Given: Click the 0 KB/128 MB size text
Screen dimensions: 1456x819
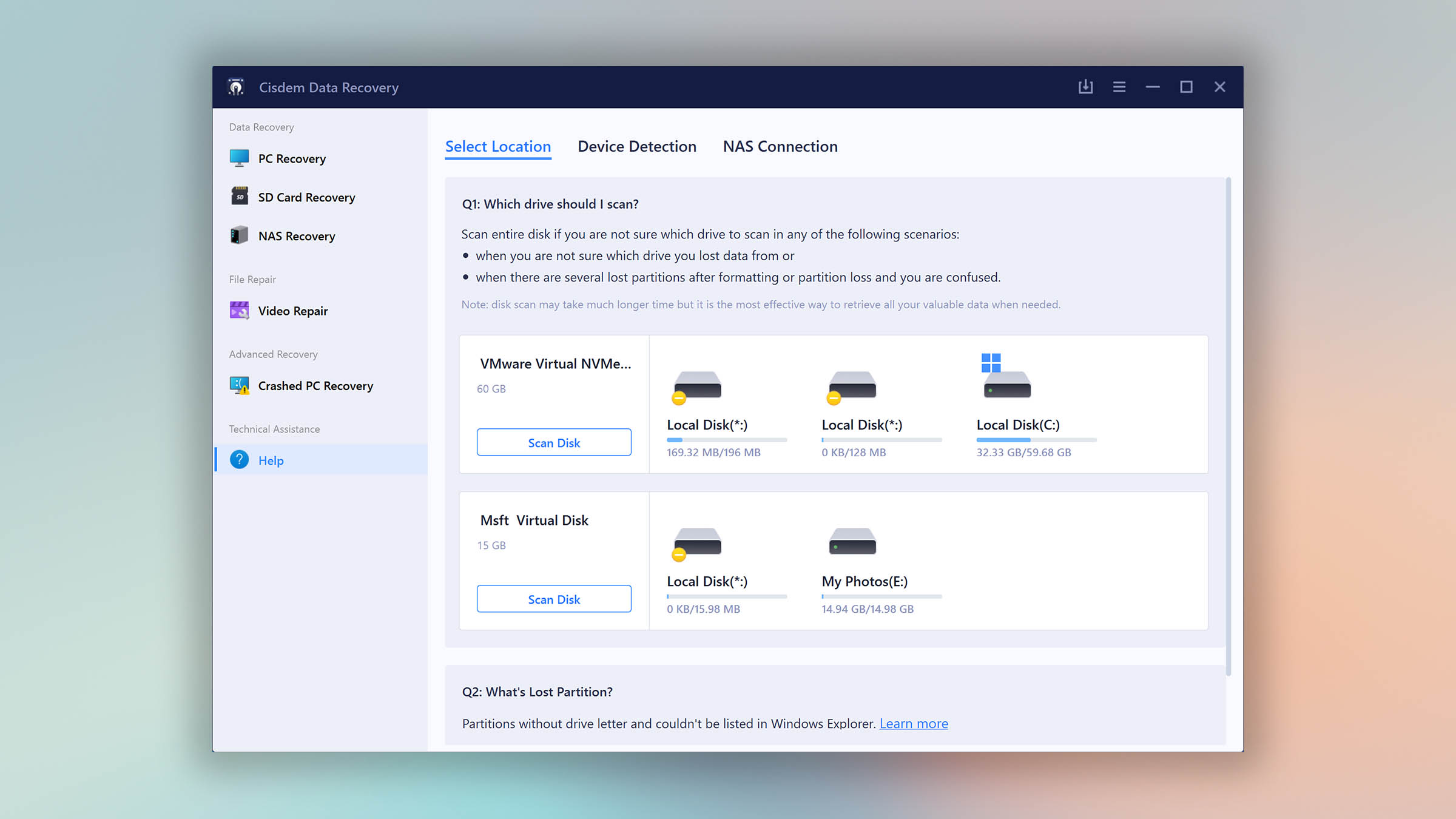Looking at the screenshot, I should 854,452.
